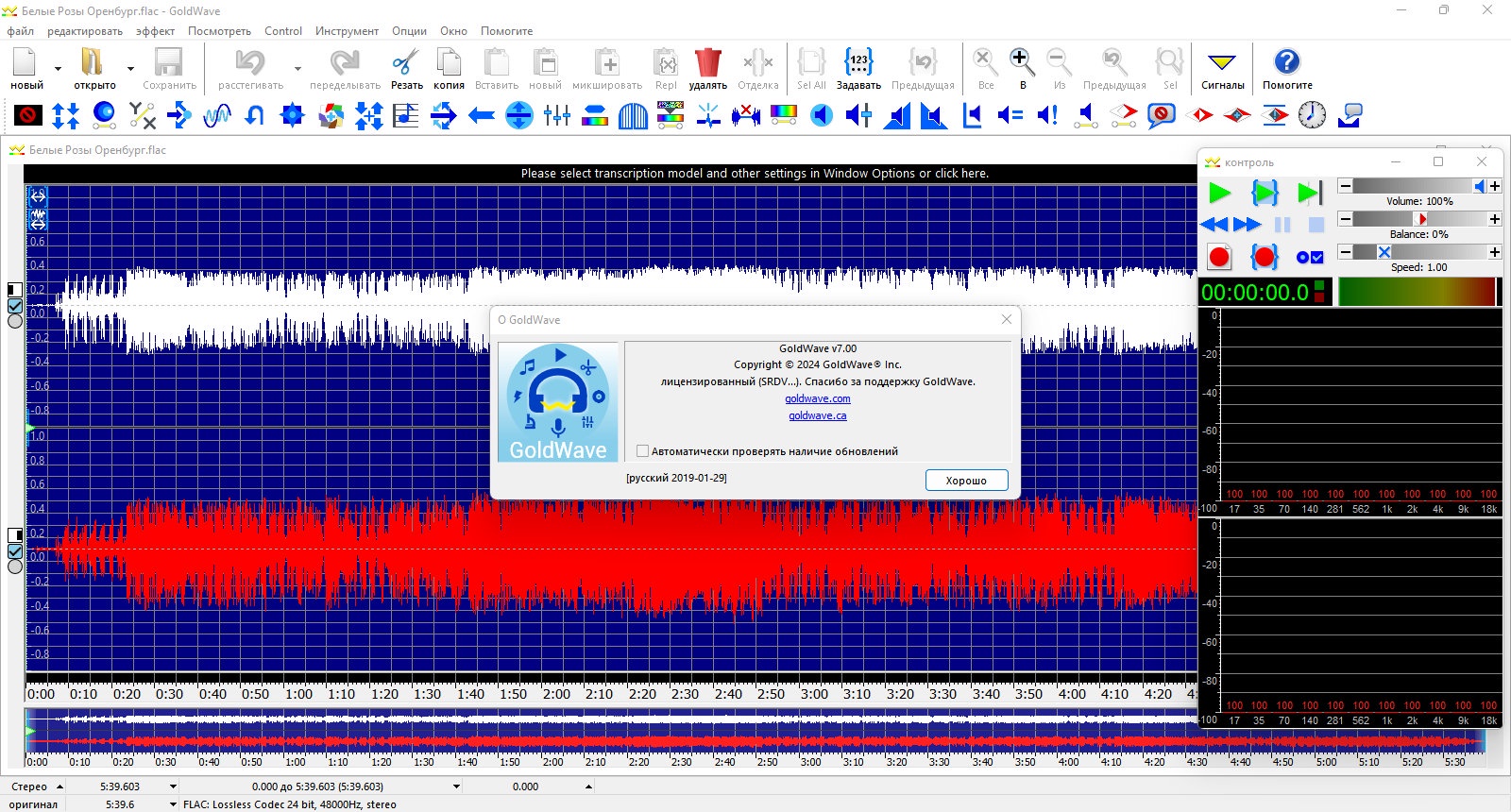1511x812 pixels.
Task: Uncheck the red right channel checkbox
Action: click(15, 551)
